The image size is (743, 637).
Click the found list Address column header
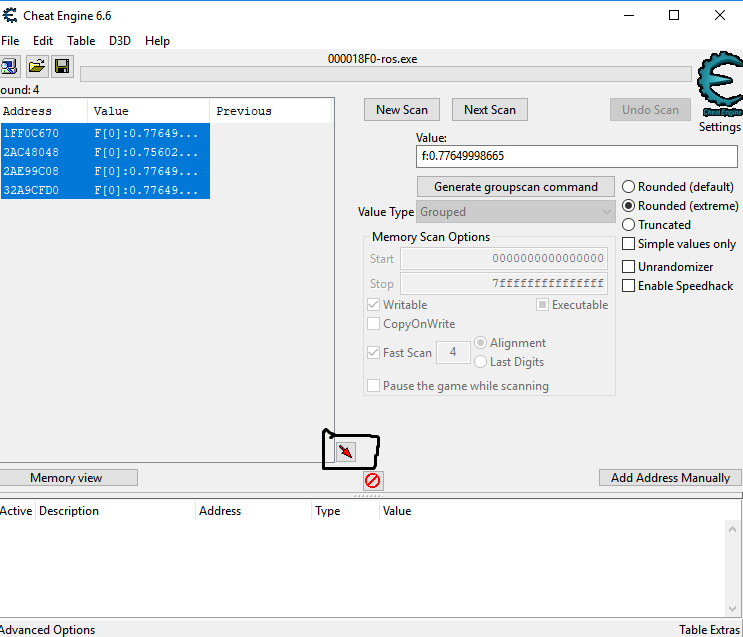(44, 111)
